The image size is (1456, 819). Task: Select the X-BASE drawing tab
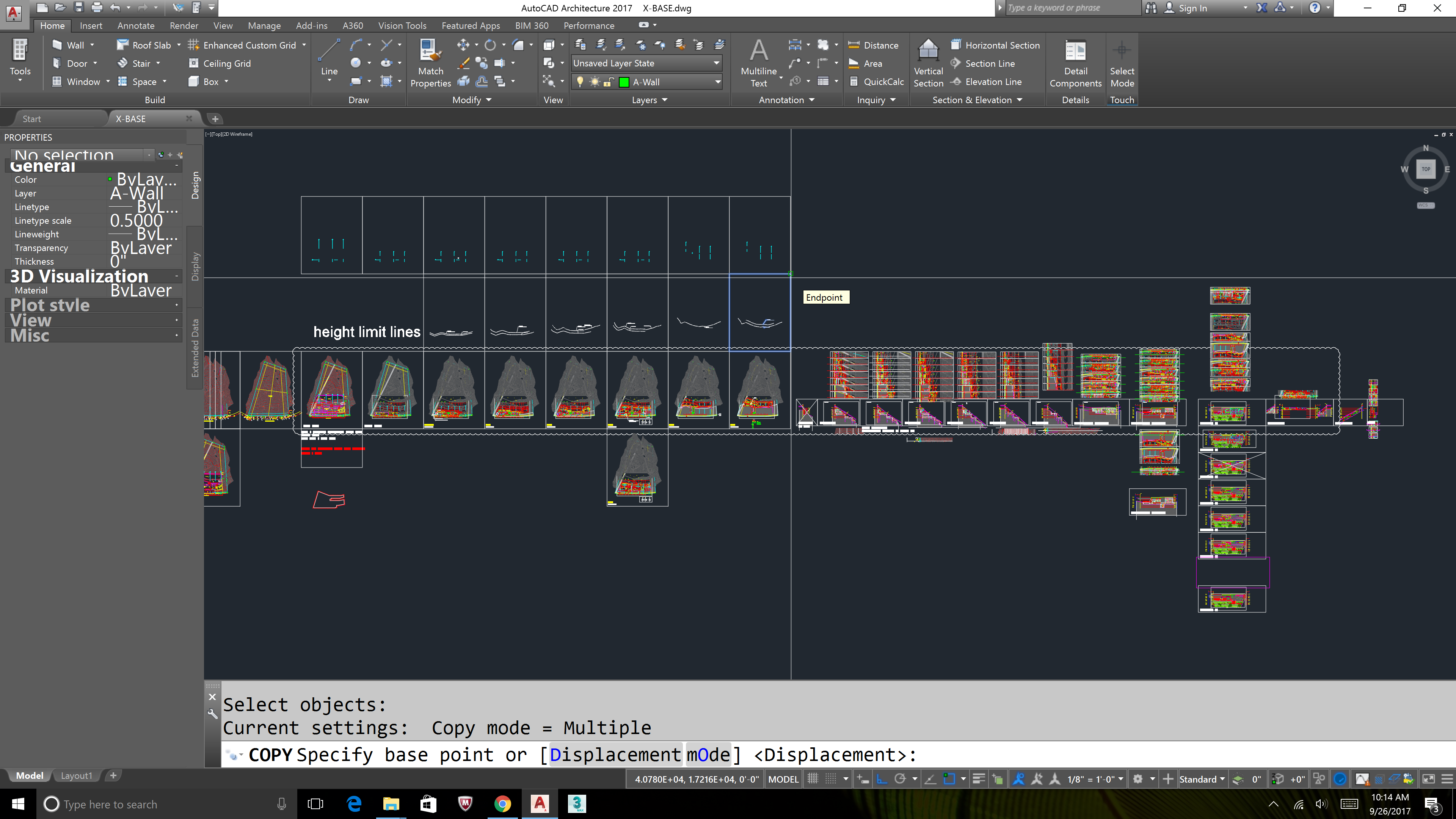(130, 118)
